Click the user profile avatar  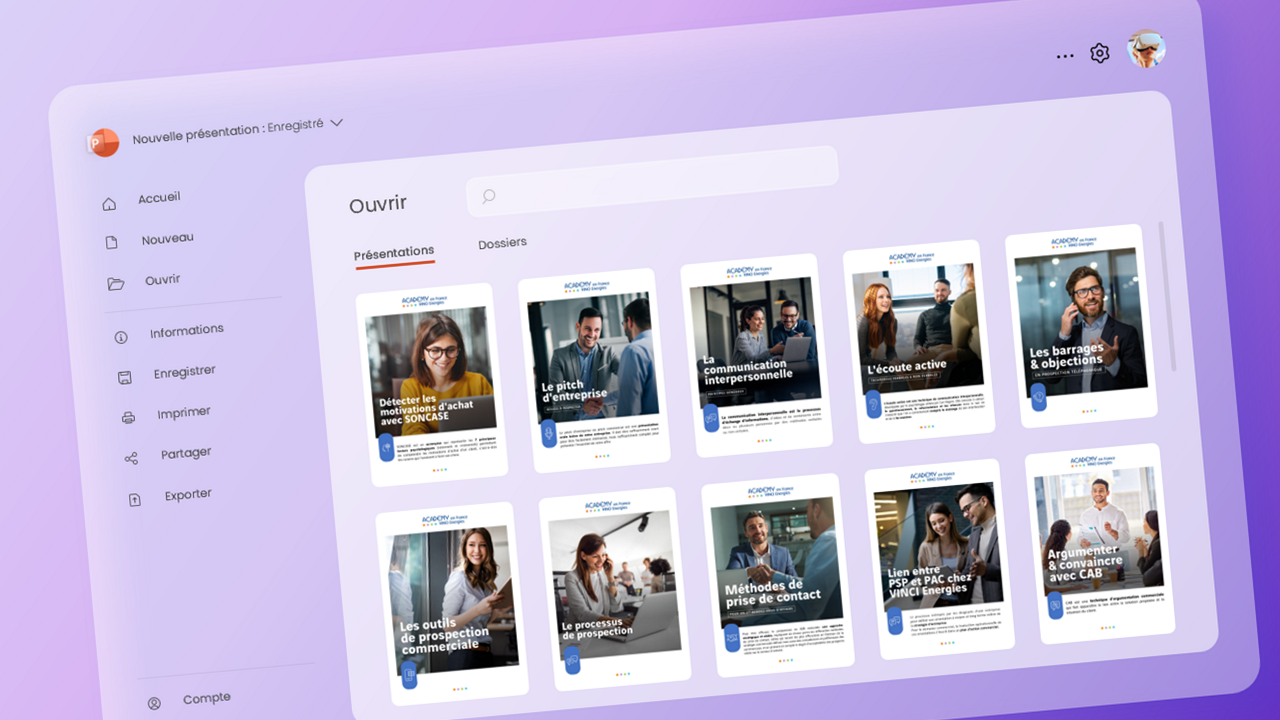1146,48
